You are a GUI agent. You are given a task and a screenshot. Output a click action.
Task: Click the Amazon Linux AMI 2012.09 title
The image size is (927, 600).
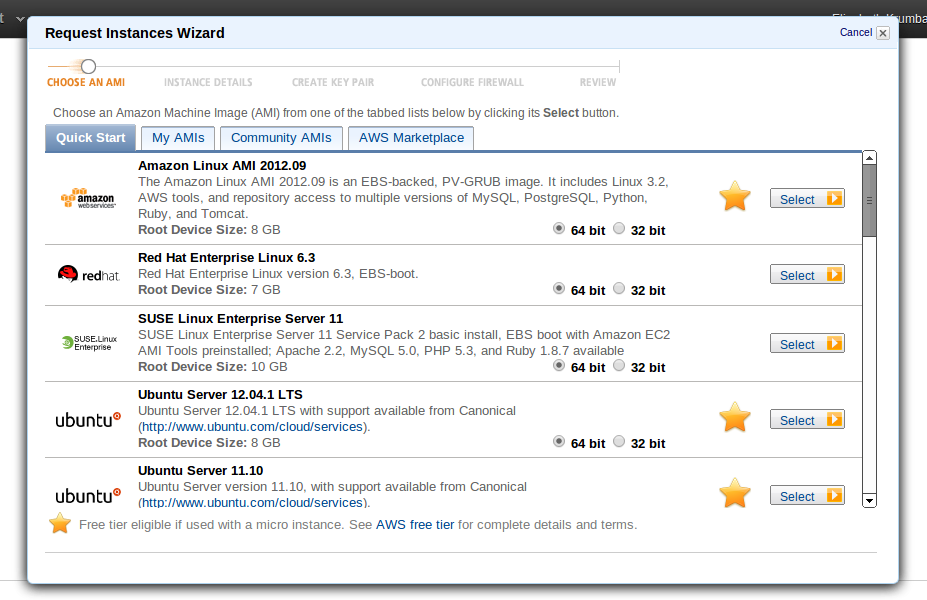(222, 166)
